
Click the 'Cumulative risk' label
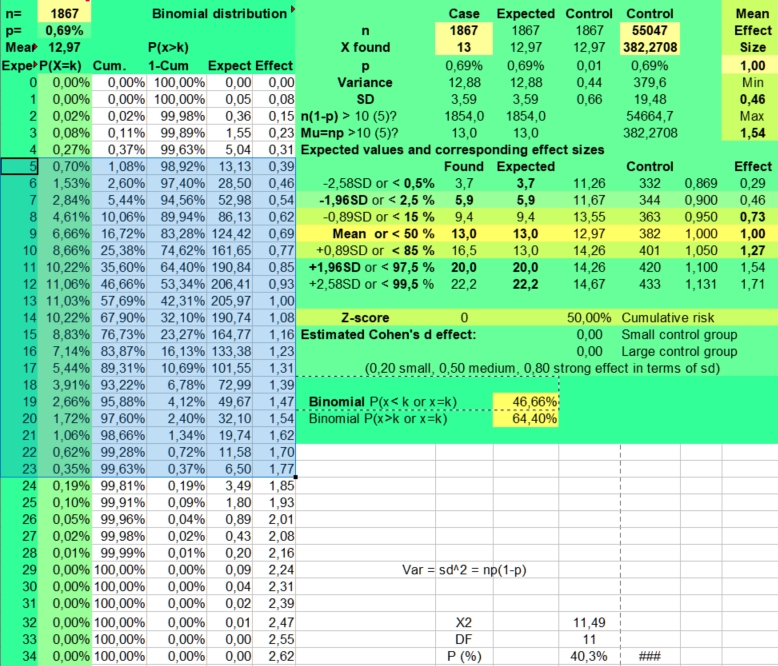pyautogui.click(x=668, y=318)
